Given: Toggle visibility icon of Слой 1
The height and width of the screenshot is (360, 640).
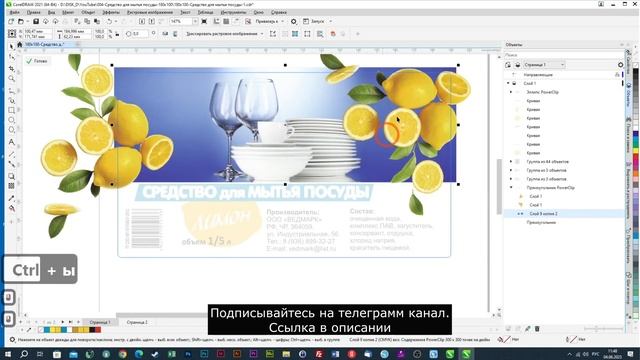Looking at the screenshot, I should coord(515,83).
